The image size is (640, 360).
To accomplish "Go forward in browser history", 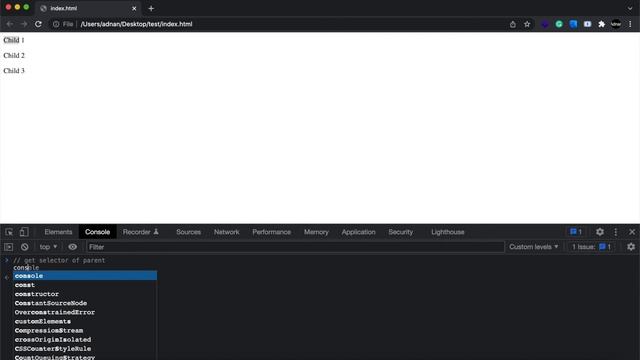I will (24, 24).
